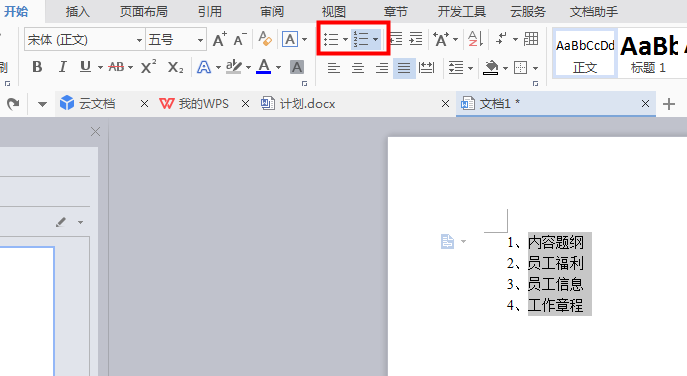Click line spacing icon
687x376 pixels.
point(456,68)
